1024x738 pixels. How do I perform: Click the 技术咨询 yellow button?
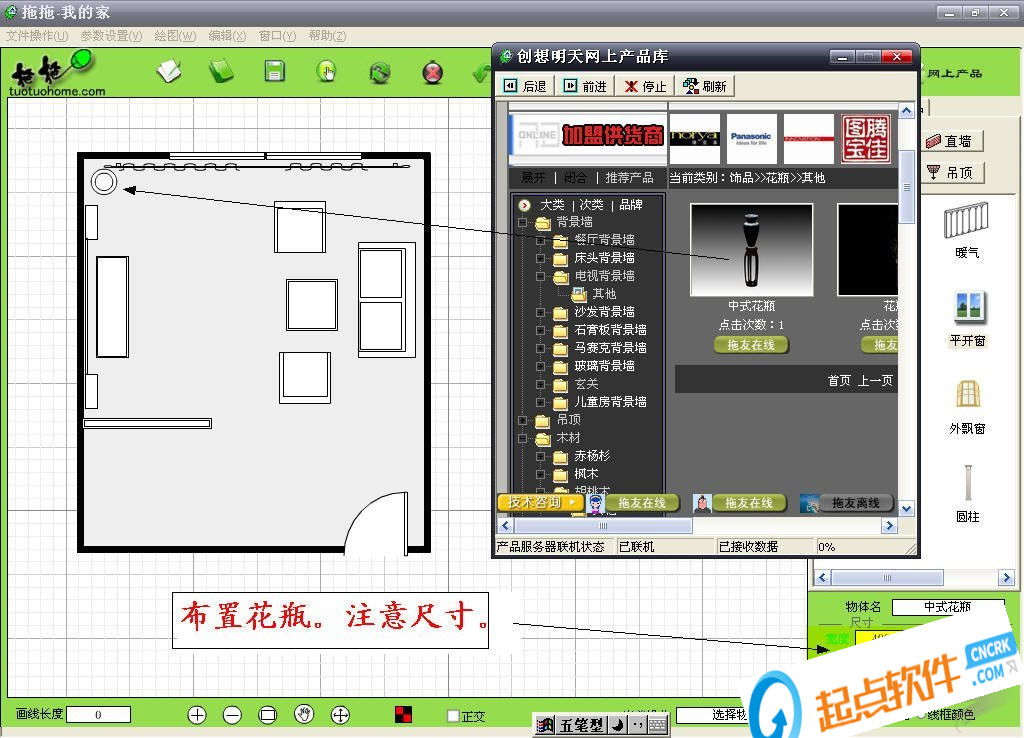539,502
